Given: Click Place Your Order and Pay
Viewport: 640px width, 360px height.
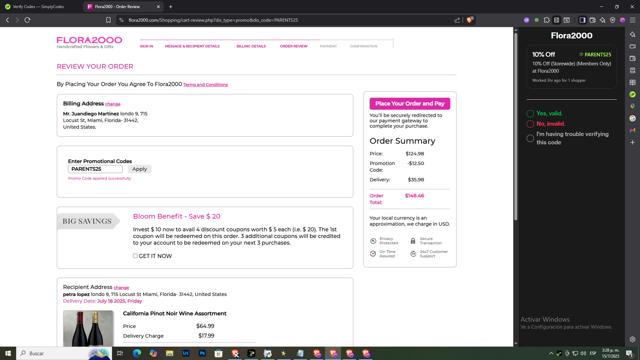Looking at the screenshot, I should 410,104.
